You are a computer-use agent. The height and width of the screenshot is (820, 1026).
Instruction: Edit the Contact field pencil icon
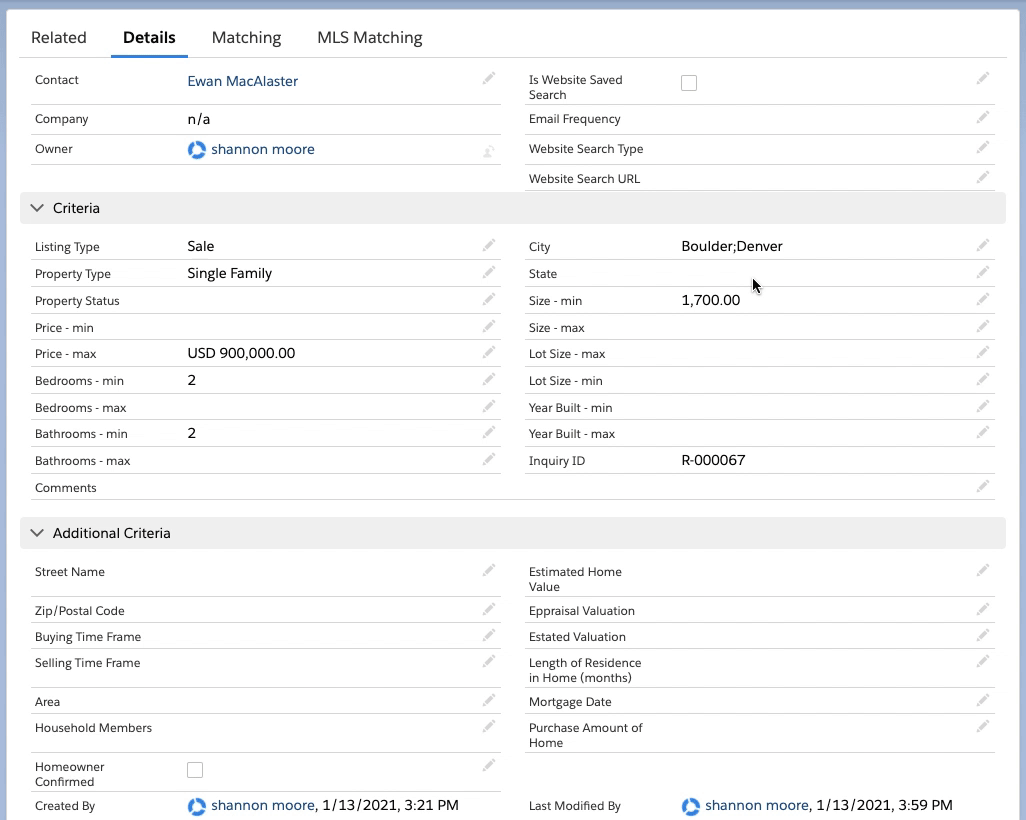[489, 79]
